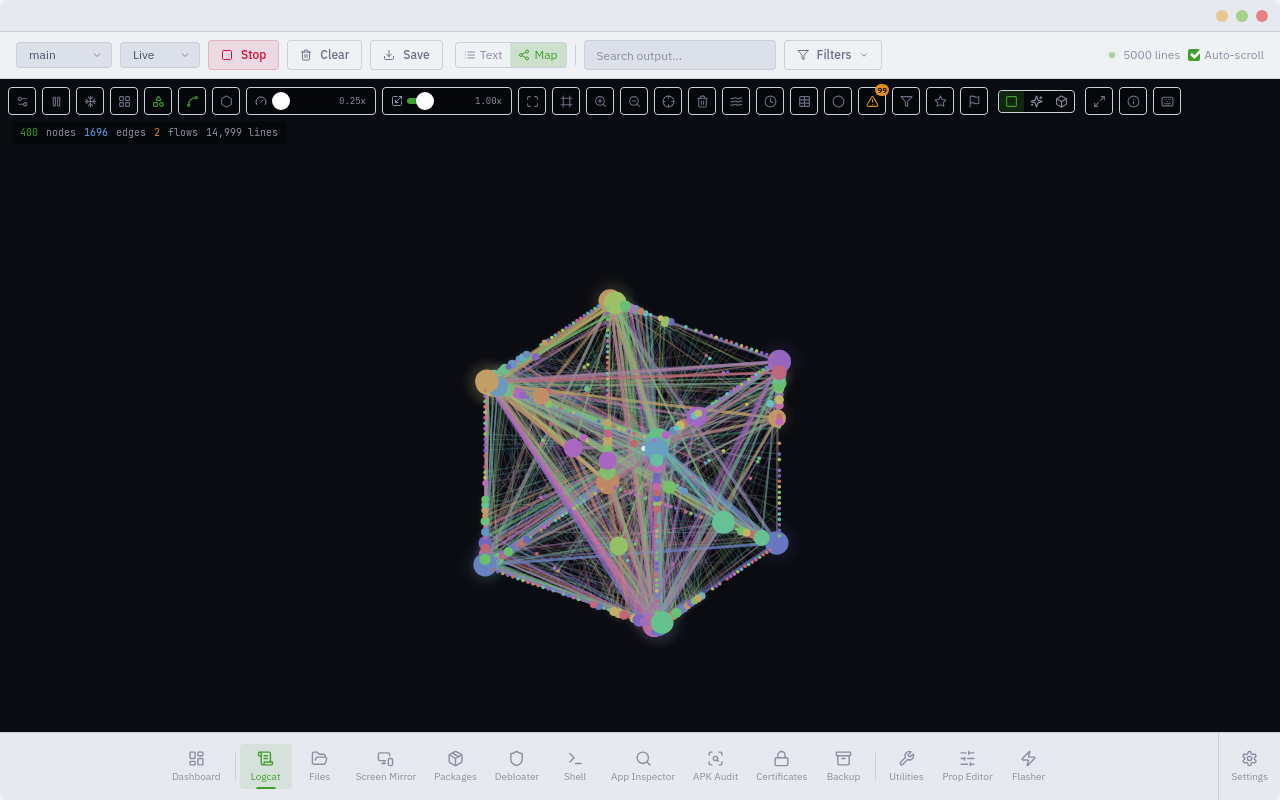Click the snowflake freeze icon
This screenshot has height=800, width=1280.
pyautogui.click(x=90, y=101)
